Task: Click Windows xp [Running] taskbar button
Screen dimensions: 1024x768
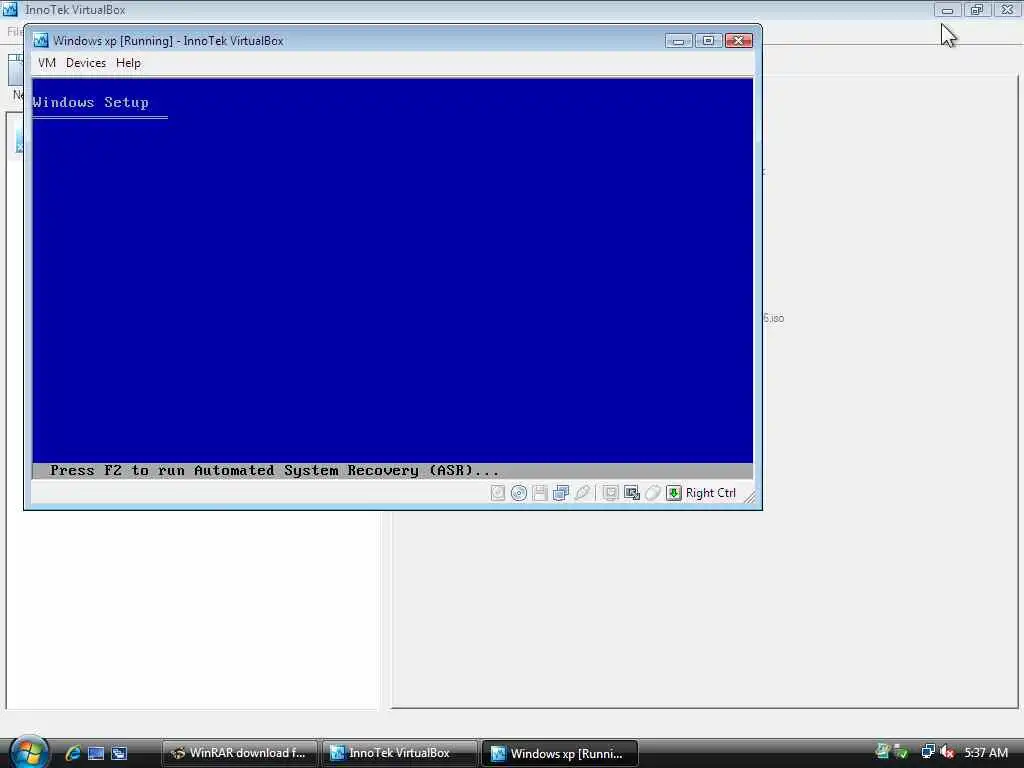Action: 560,753
